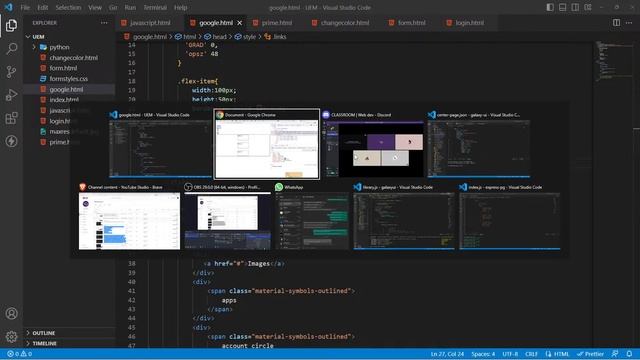Open Explorer More Actions ellipsis
This screenshot has height=360, width=640.
pyautogui.click(x=104, y=23)
